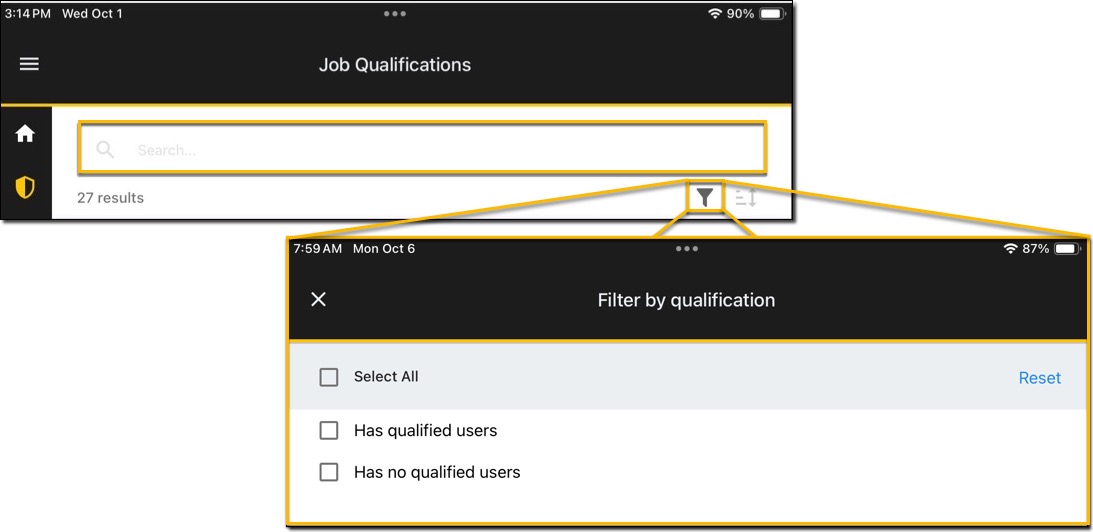
Task: Tap the filter panel's 87% battery icon
Action: (x=1067, y=248)
